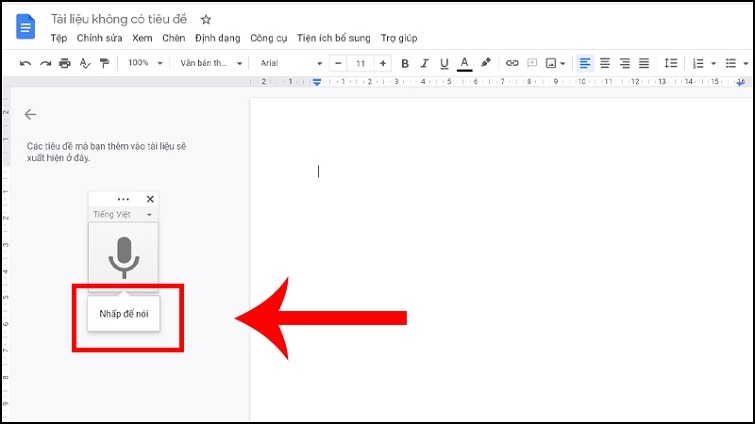Star this untitled document
Image resolution: width=755 pixels, height=424 pixels.
(206, 19)
